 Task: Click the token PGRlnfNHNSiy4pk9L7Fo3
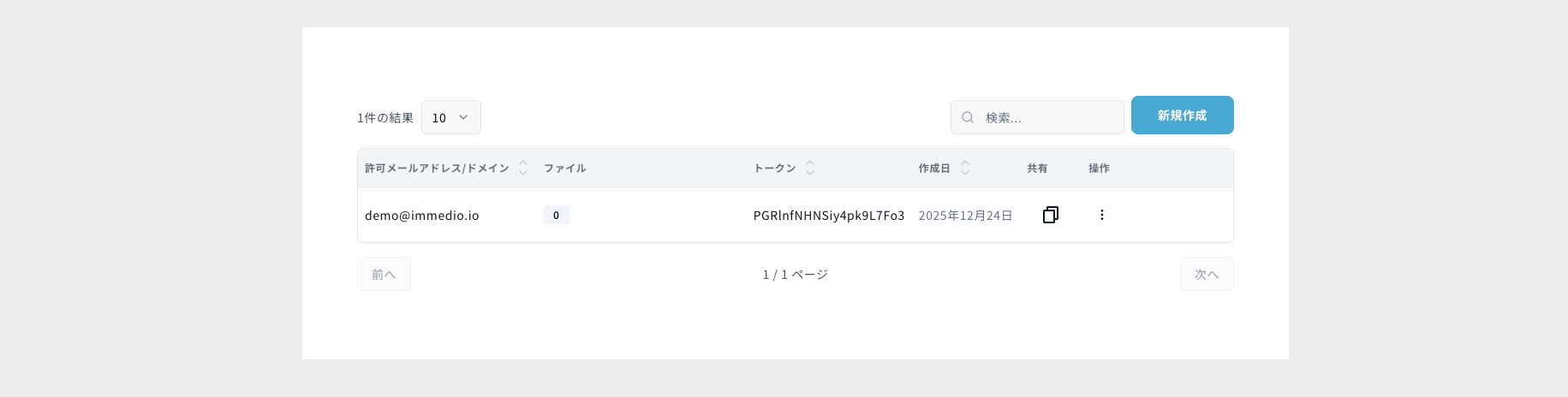[x=828, y=216]
